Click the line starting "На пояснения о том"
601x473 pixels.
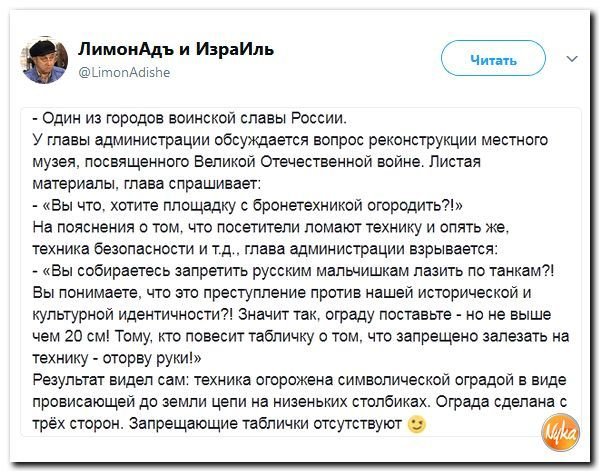(x=271, y=228)
